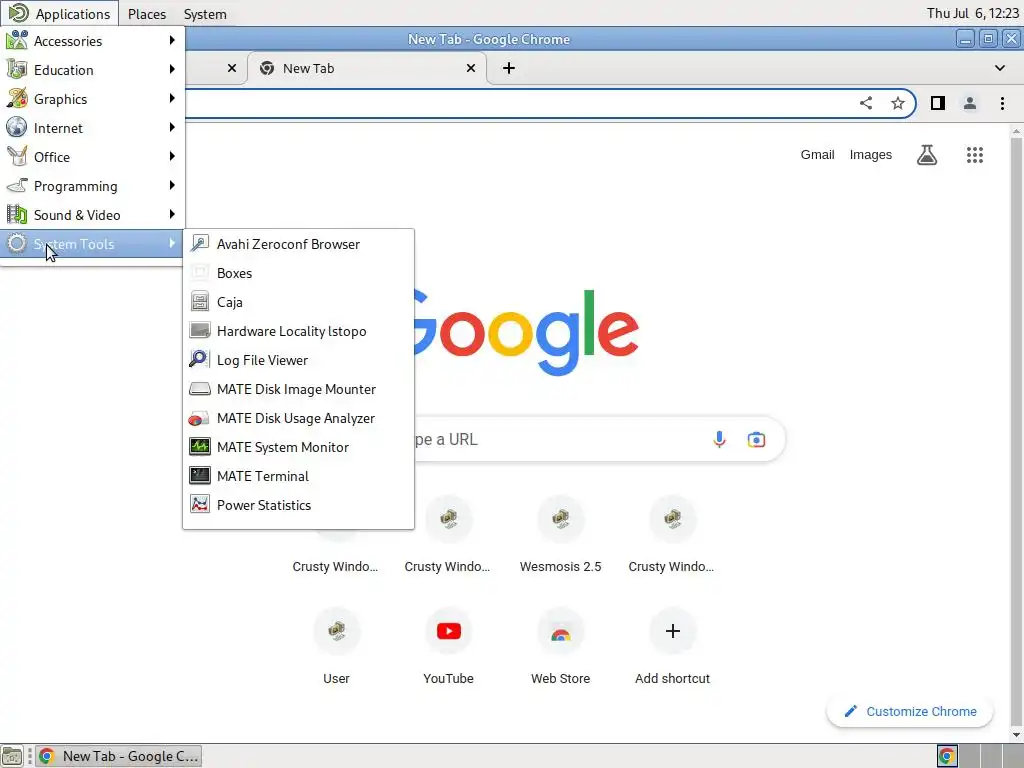Click the page's vertical scrollbar
Viewport: 1024px width, 768px height.
pos(1016,431)
